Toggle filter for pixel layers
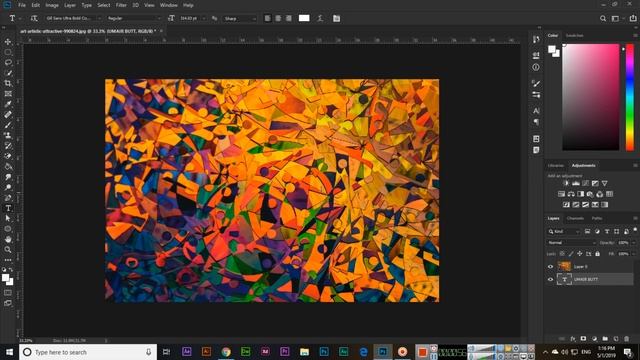This screenshot has height=360, width=640. (x=587, y=231)
